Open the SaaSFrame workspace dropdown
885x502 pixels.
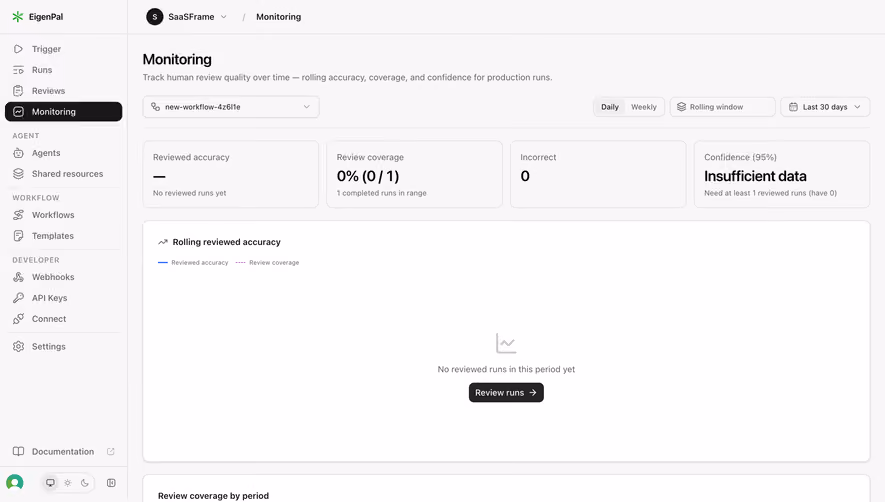click(187, 17)
